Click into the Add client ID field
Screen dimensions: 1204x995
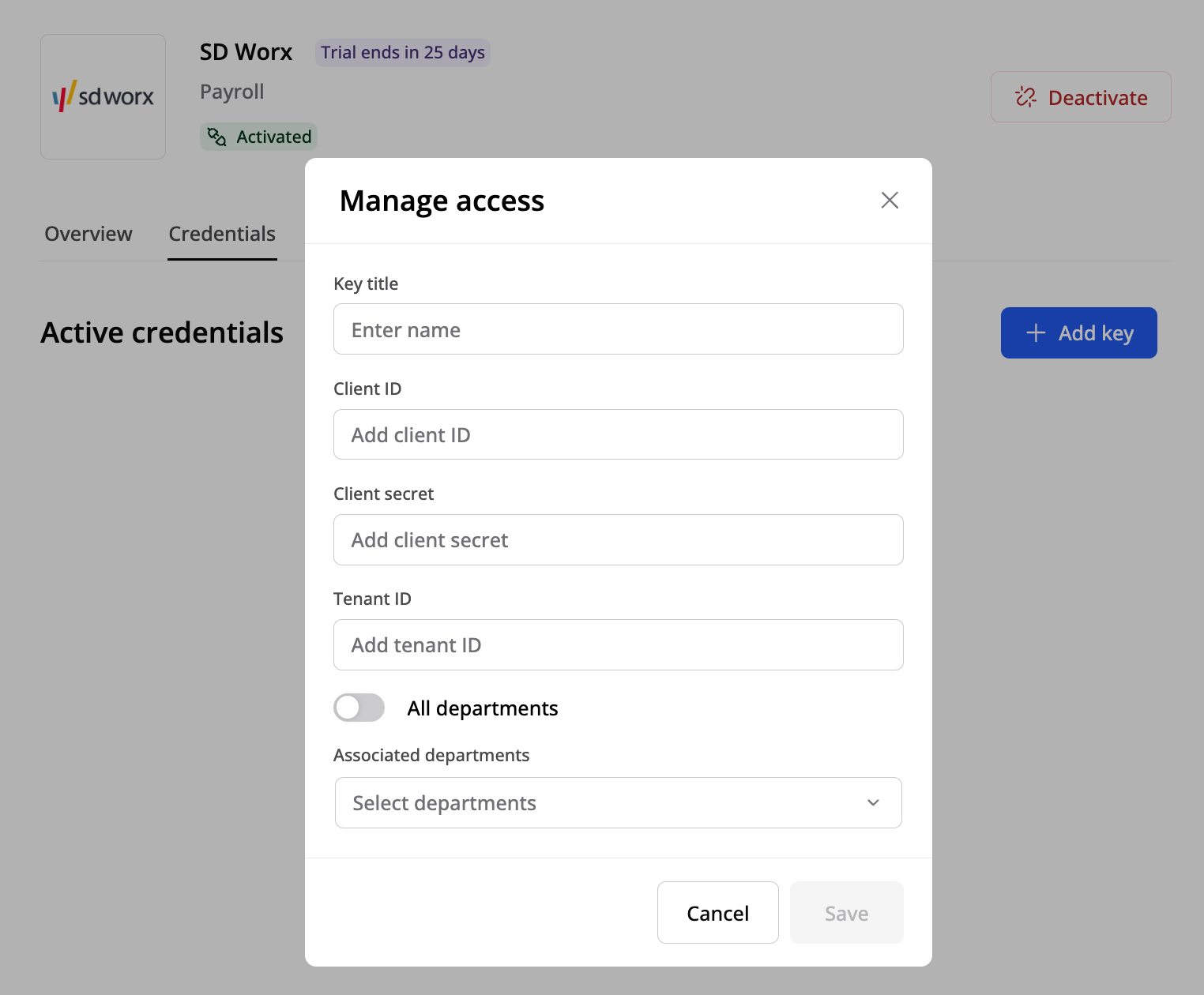(618, 434)
